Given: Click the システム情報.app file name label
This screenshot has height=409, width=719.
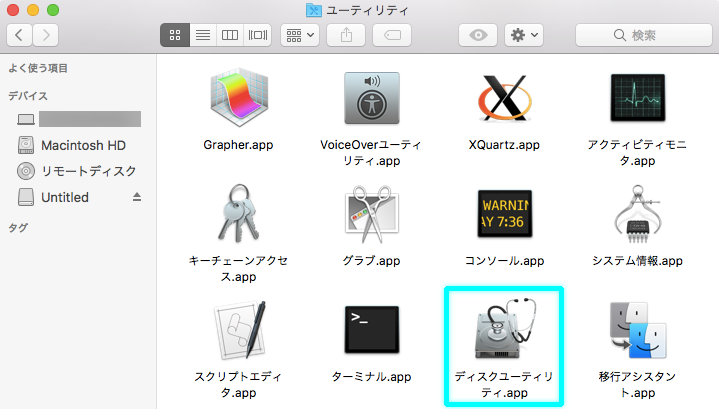Looking at the screenshot, I should [637, 261].
